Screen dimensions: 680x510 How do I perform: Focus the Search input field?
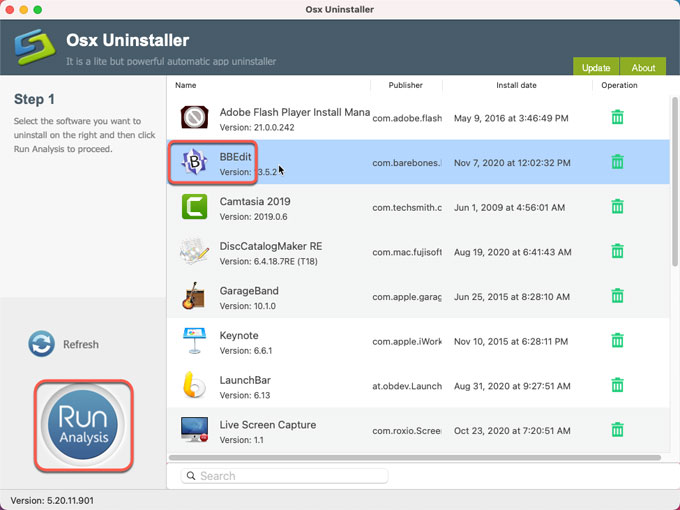point(284,476)
